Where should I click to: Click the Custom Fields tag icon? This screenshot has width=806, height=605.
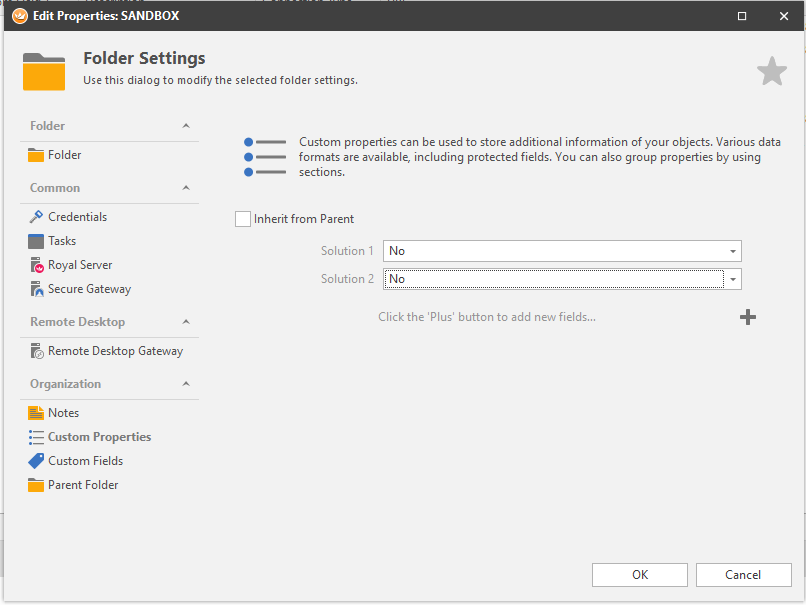tap(36, 461)
